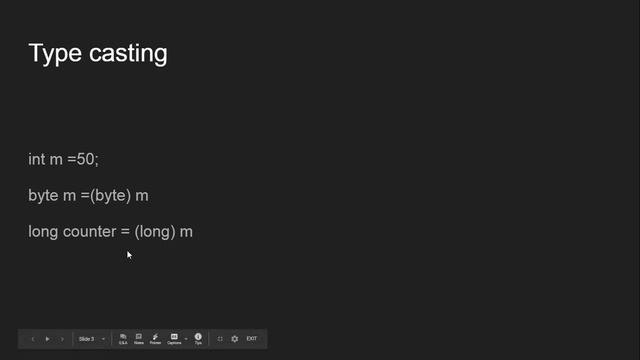Open the Tips info icon
Image resolution: width=640 pixels, height=360 pixels.
198,339
